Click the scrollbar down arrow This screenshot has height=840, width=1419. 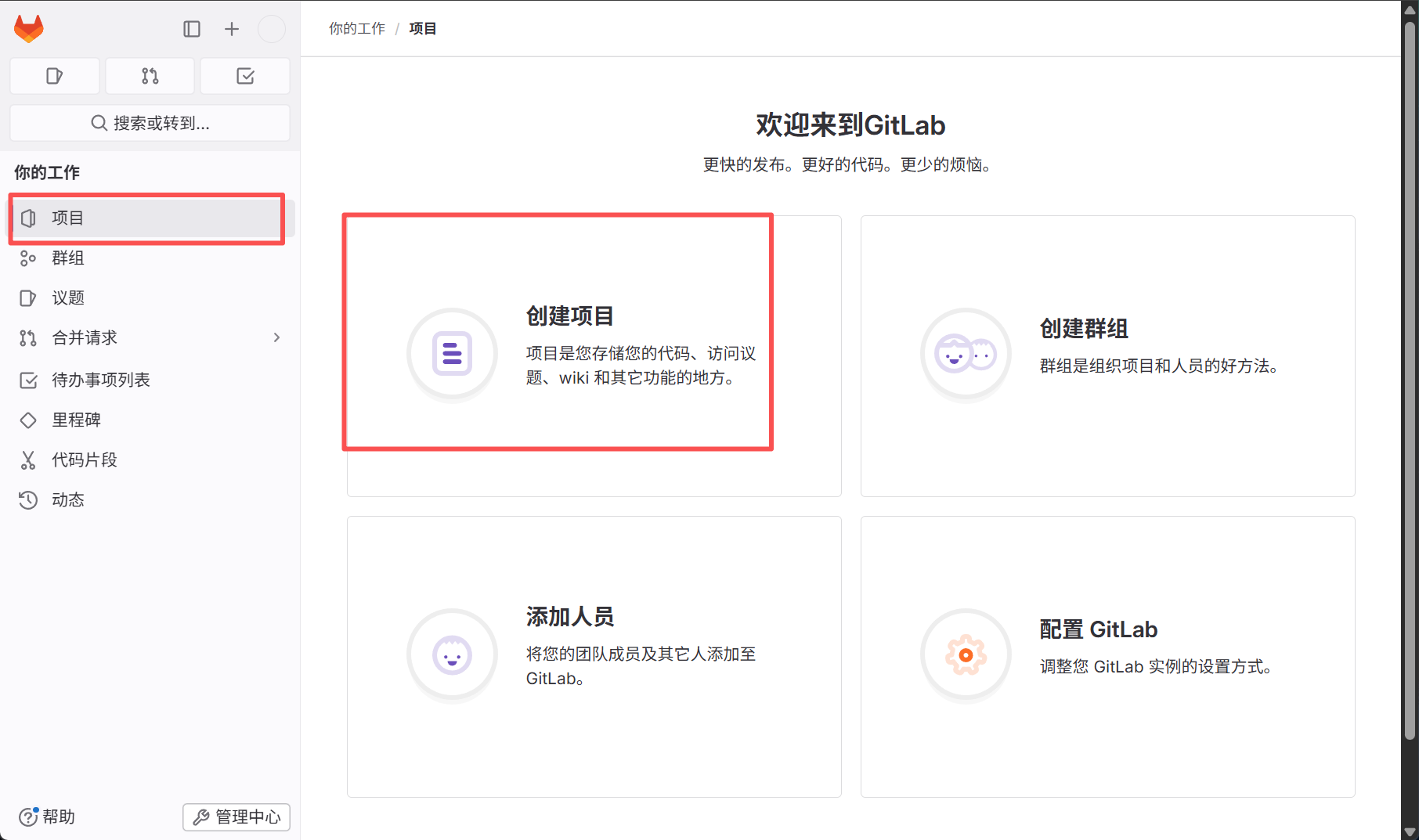click(x=1410, y=832)
